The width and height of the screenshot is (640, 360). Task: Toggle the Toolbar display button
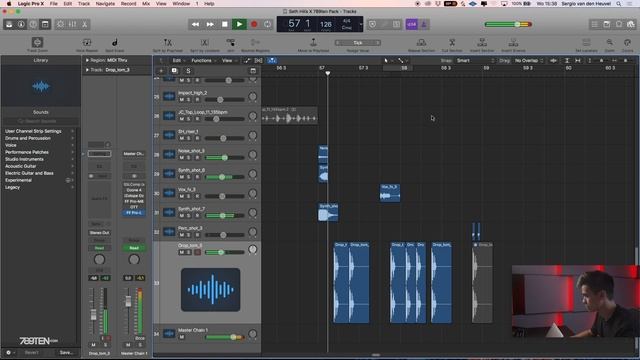(45, 24)
